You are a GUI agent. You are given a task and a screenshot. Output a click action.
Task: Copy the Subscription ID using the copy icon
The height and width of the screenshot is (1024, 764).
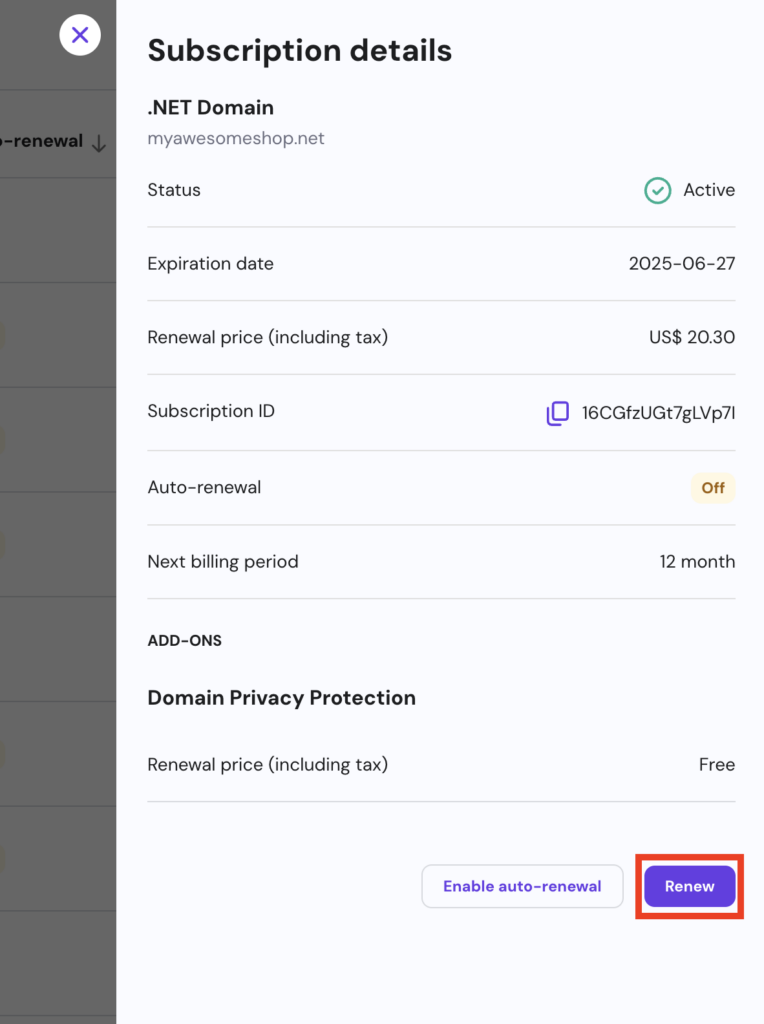pos(557,413)
